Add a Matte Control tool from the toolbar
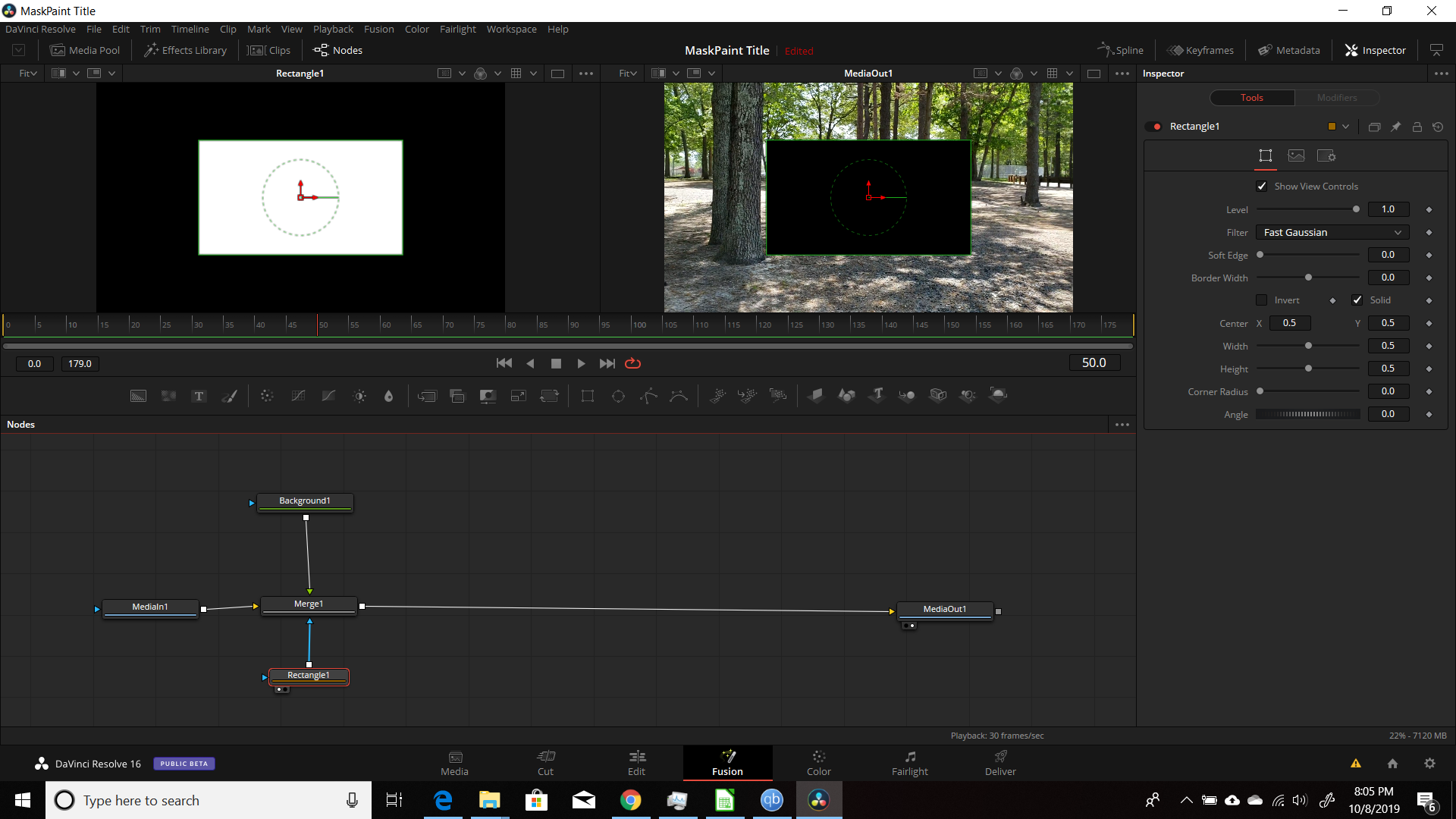Image resolution: width=1456 pixels, height=819 pixels. coord(488,396)
